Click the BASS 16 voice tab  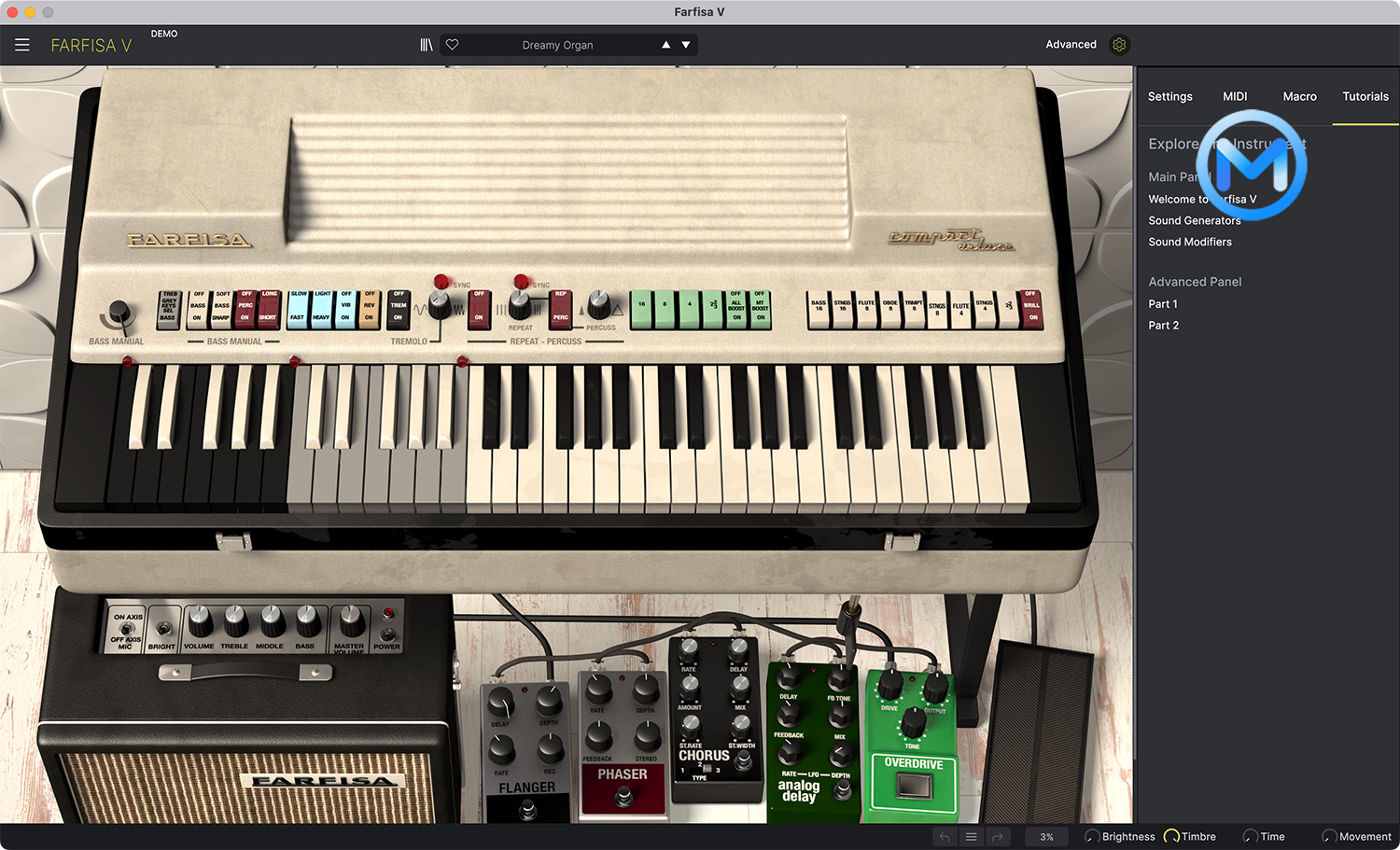click(819, 309)
